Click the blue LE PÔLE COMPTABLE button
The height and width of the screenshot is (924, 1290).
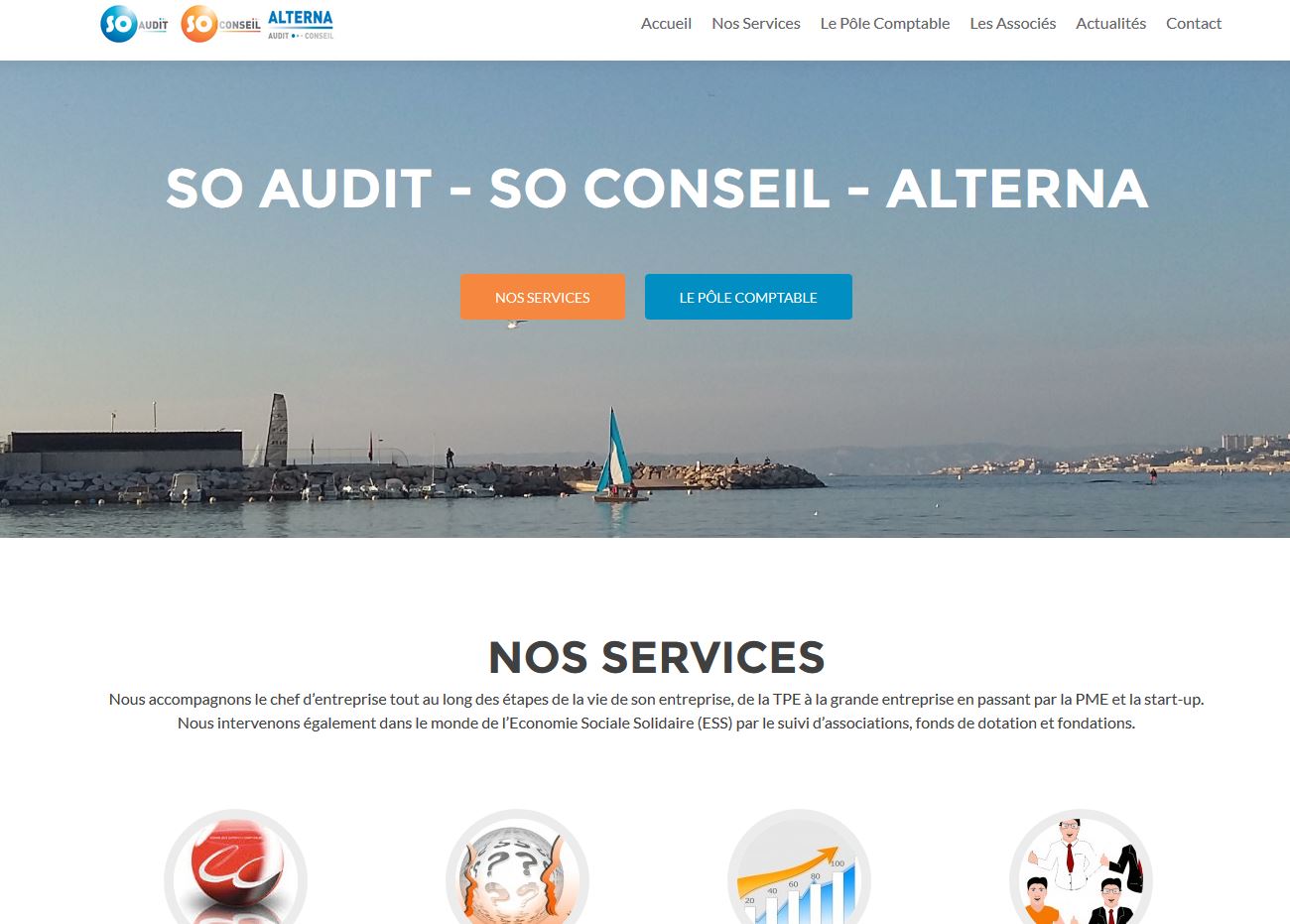pos(748,297)
